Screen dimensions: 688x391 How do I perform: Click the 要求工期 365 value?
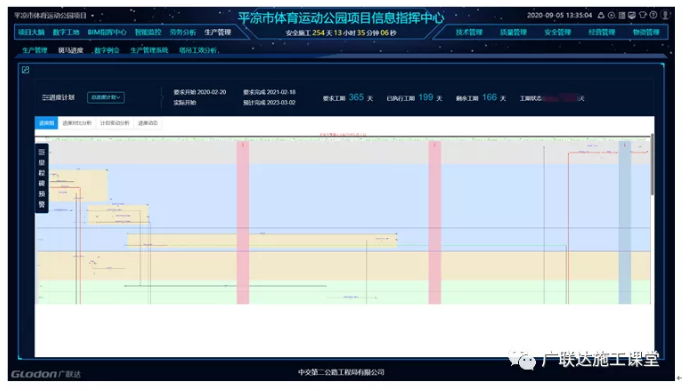(x=356, y=97)
